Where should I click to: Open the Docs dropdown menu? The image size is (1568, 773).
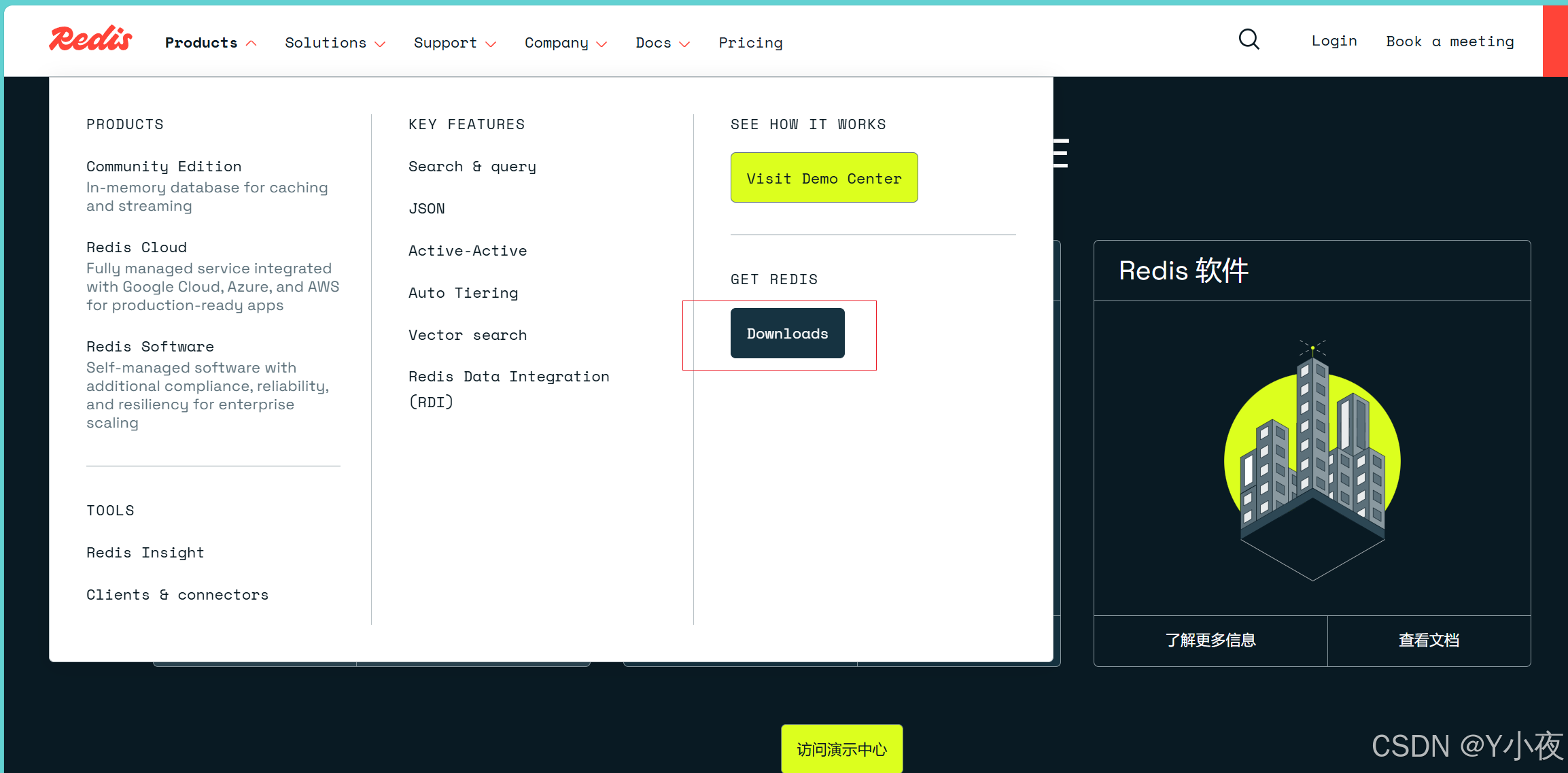pos(662,43)
